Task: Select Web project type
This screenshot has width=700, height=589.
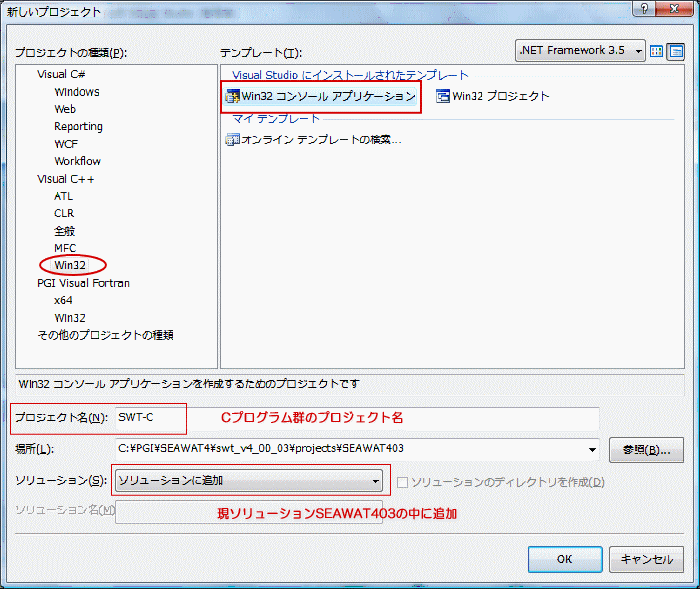Action: pos(65,109)
